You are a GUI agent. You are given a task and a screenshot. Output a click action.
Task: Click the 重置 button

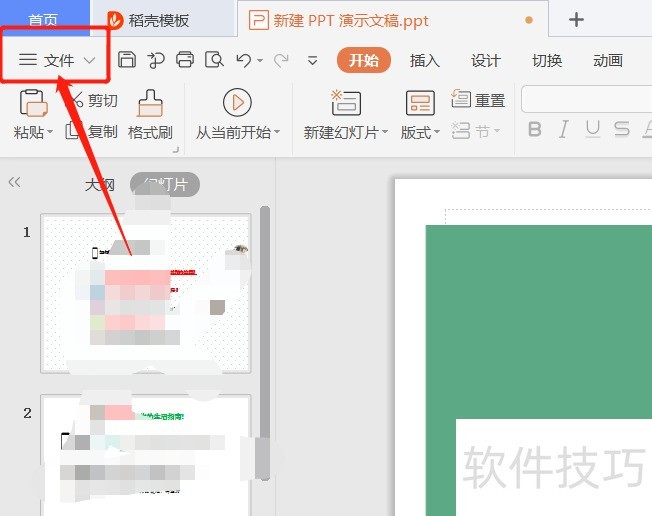click(478, 100)
